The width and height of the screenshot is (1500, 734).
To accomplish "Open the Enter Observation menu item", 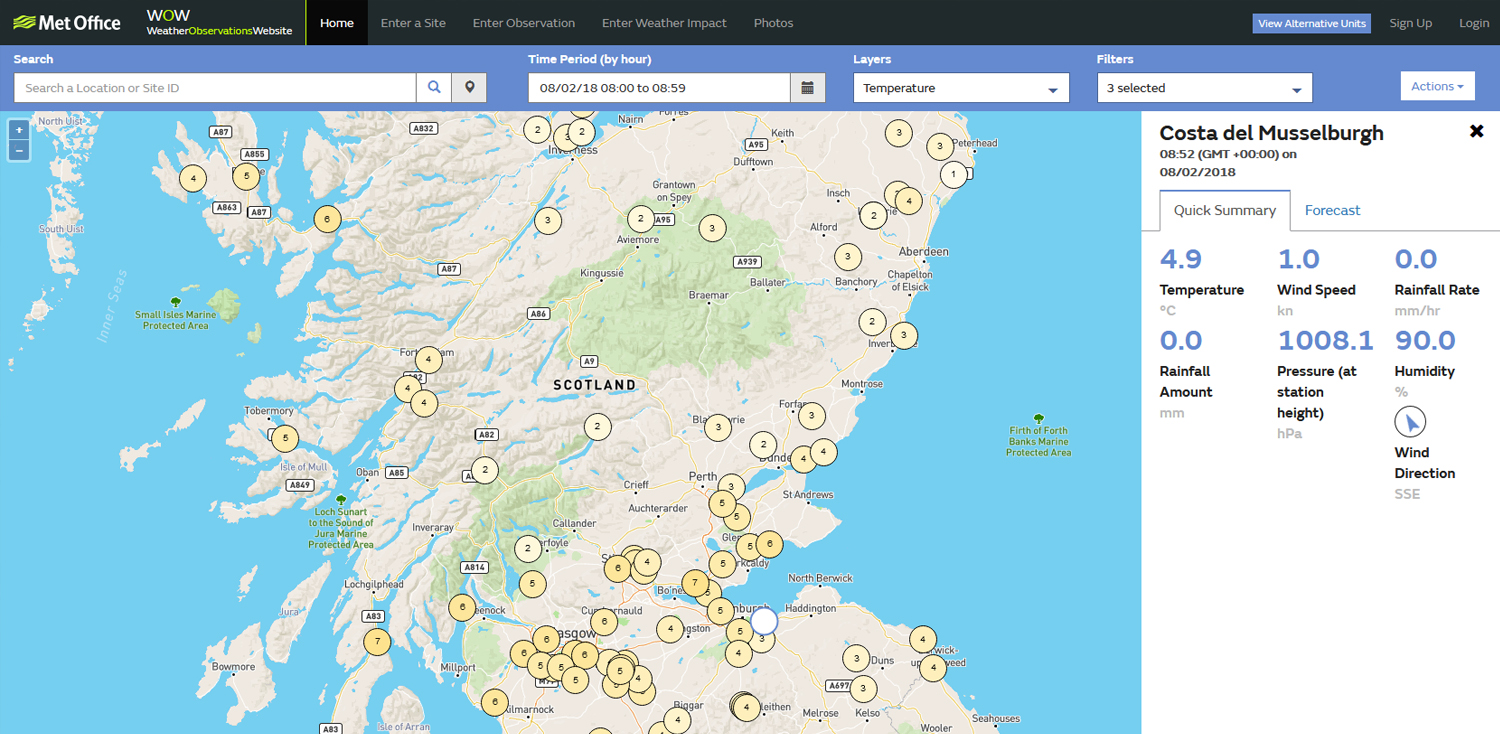I will point(523,23).
